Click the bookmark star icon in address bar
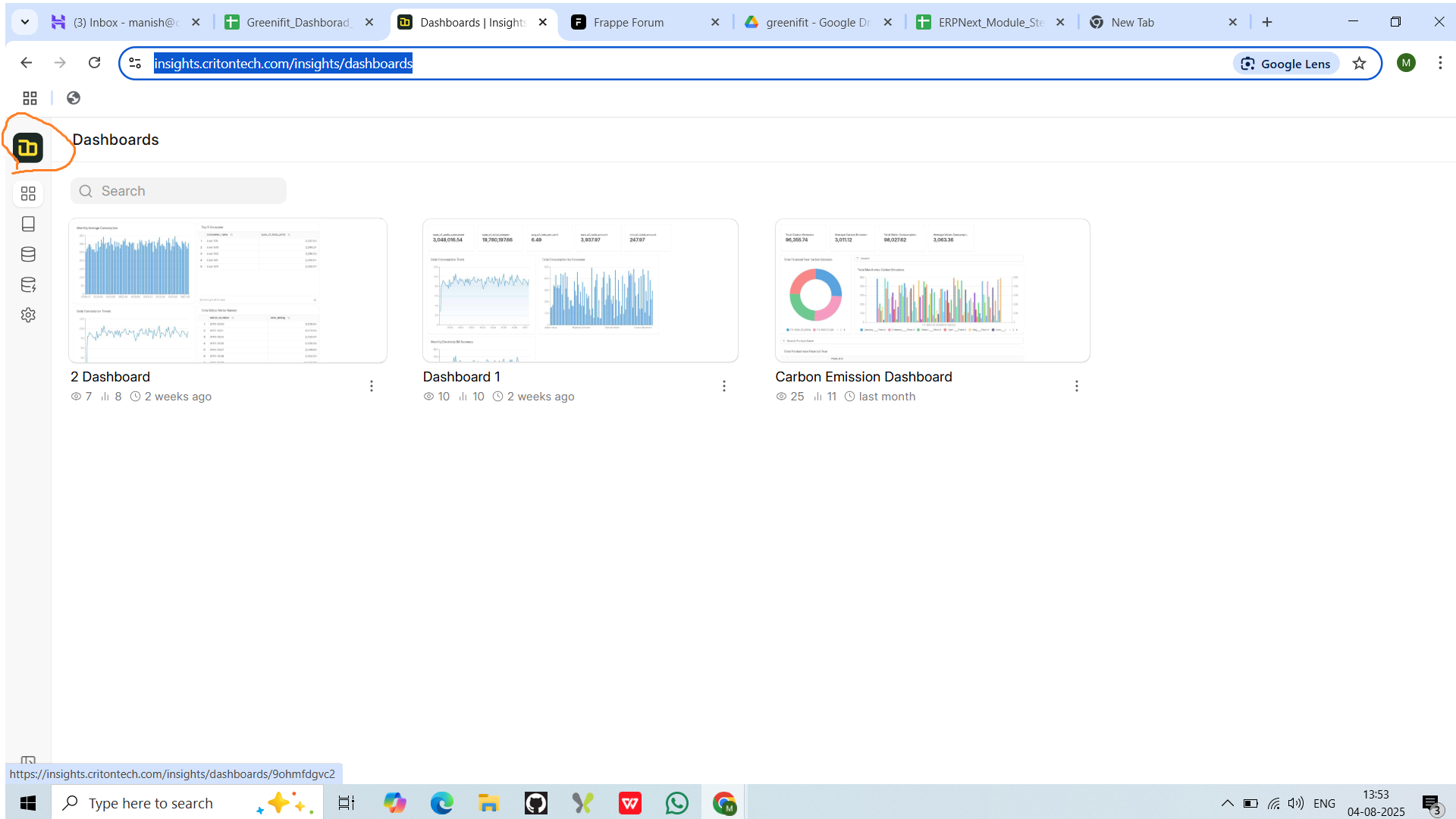 click(1360, 64)
